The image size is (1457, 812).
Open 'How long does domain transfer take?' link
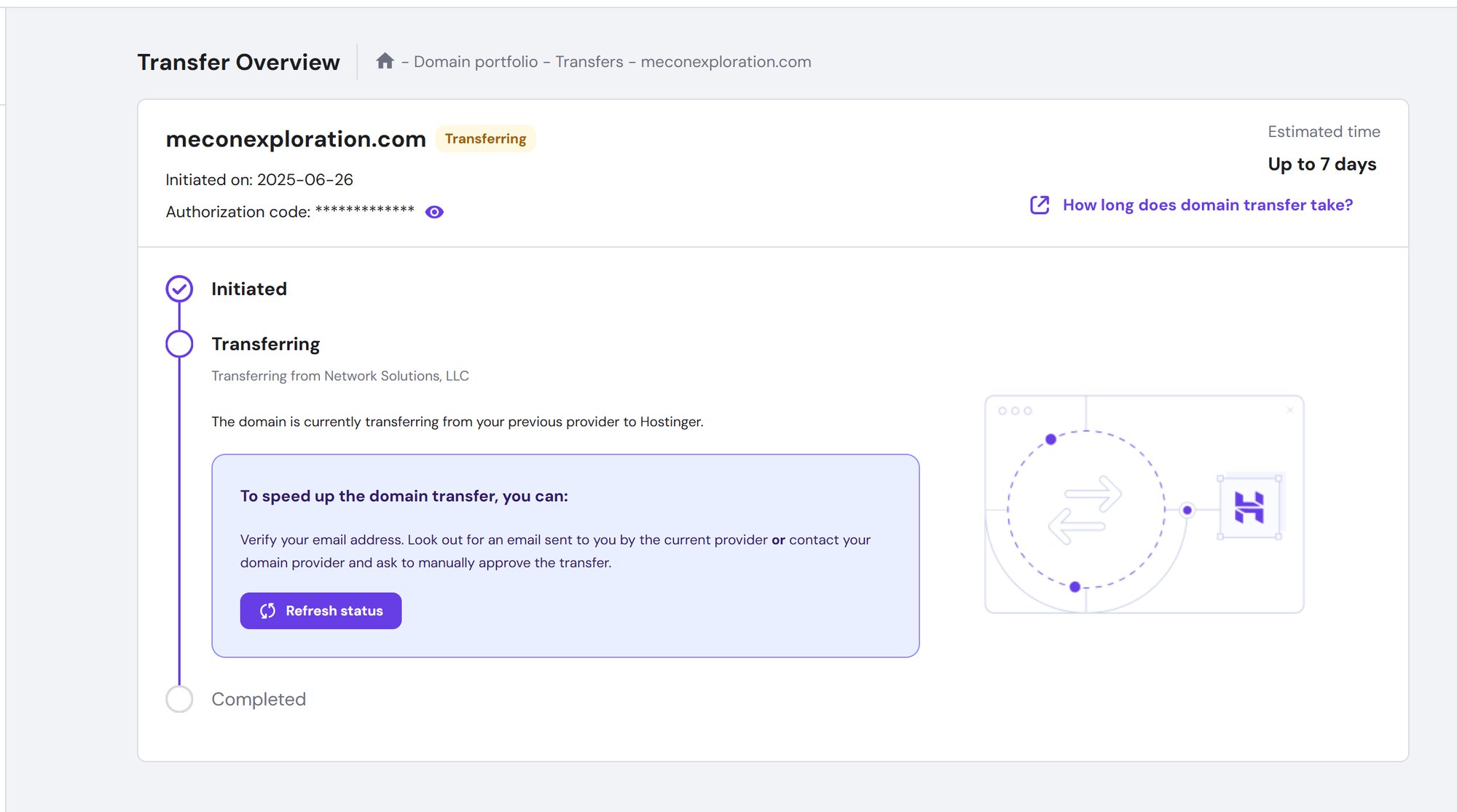pyautogui.click(x=1207, y=205)
